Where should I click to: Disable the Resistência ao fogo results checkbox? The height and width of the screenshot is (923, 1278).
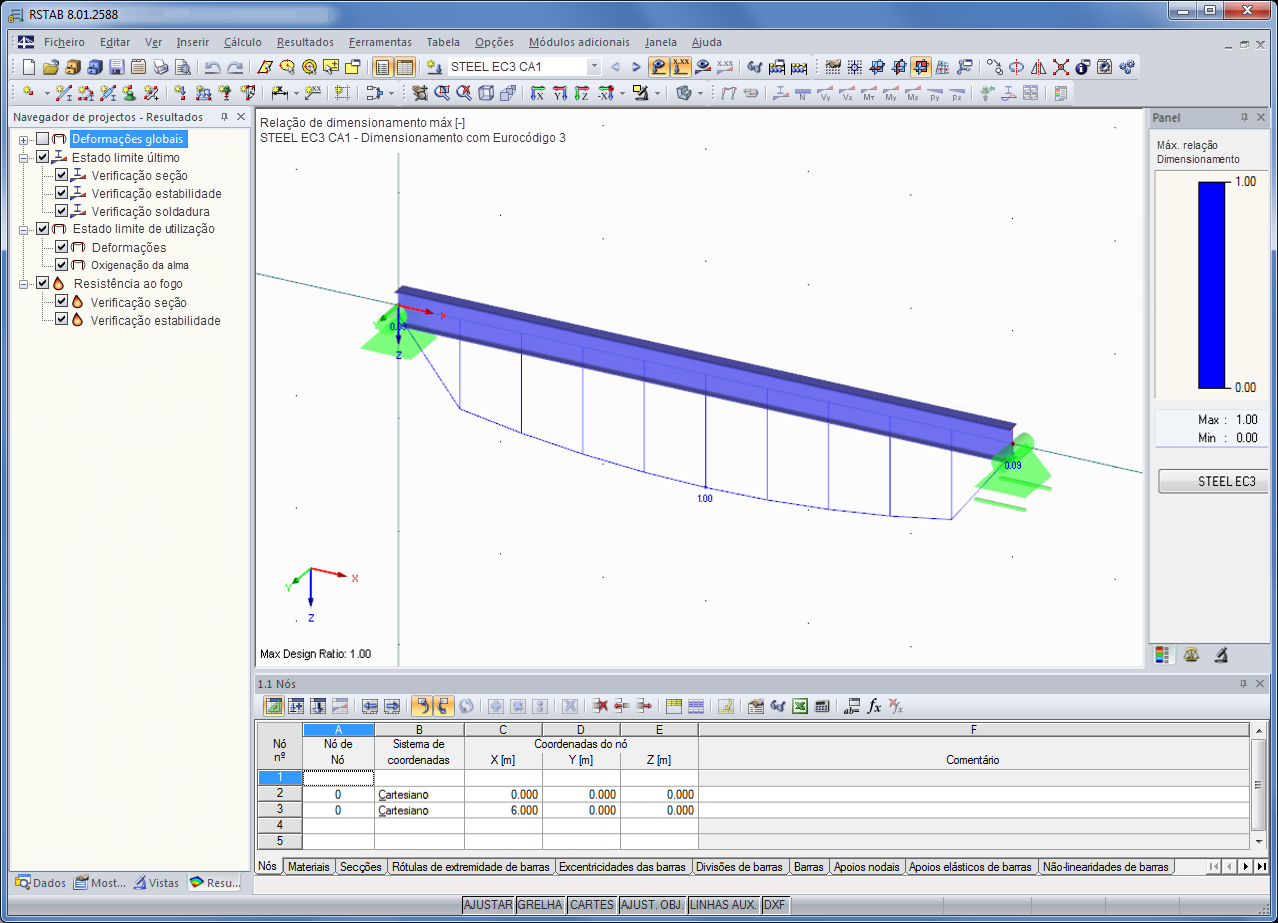pyautogui.click(x=42, y=283)
